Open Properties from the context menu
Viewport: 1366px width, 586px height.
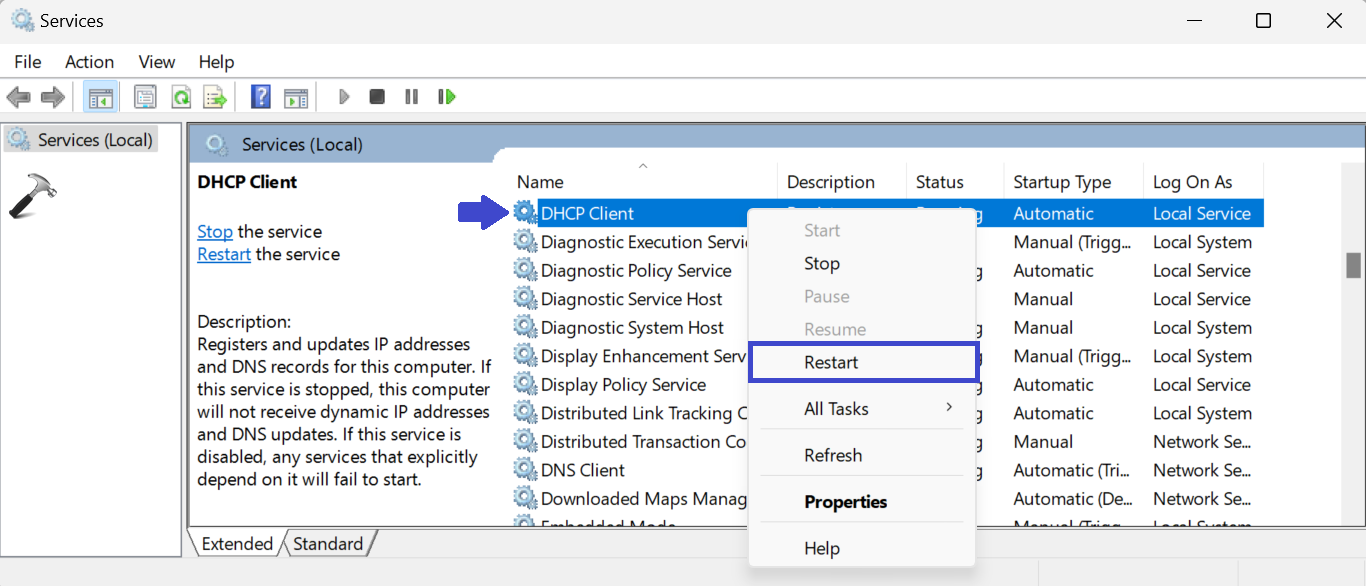[x=846, y=502]
